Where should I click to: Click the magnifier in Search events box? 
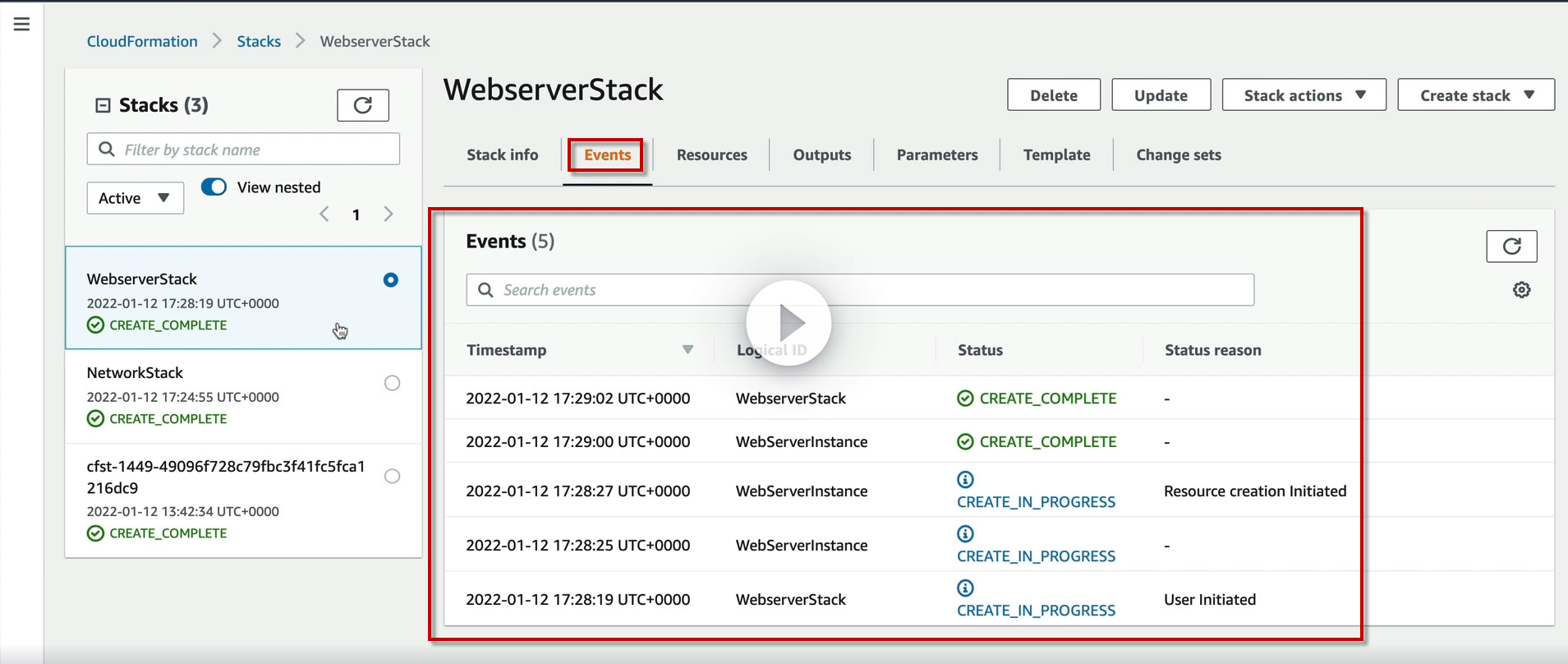point(485,290)
